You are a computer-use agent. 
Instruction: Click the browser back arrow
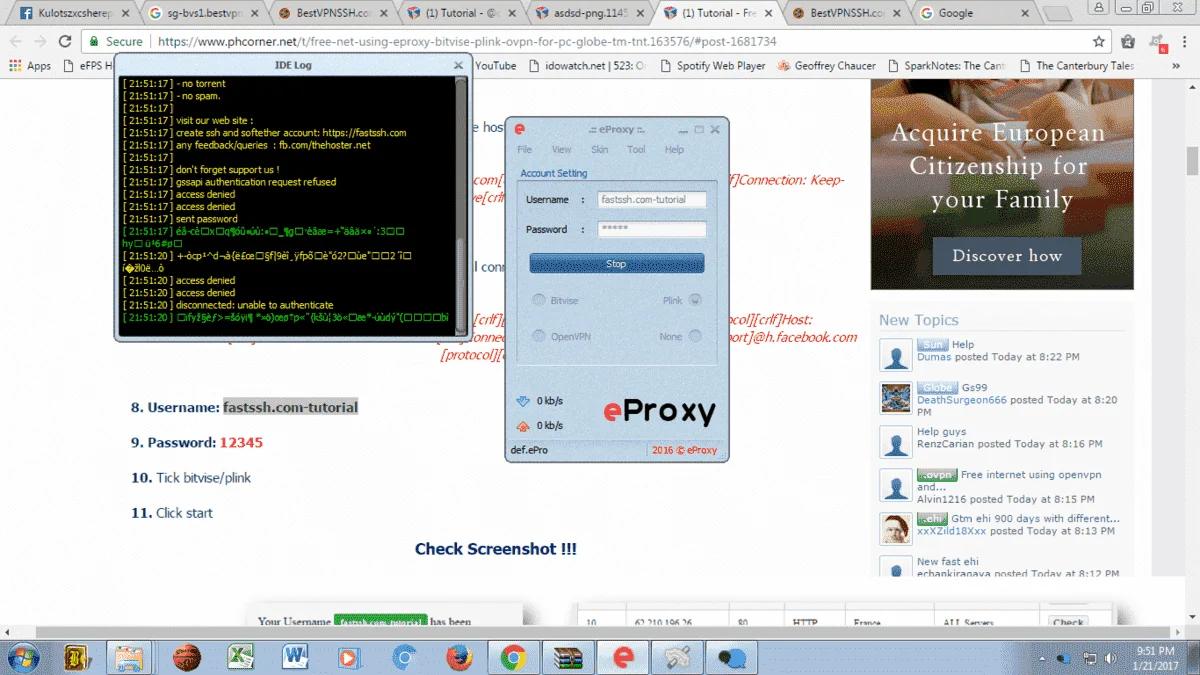(16, 42)
